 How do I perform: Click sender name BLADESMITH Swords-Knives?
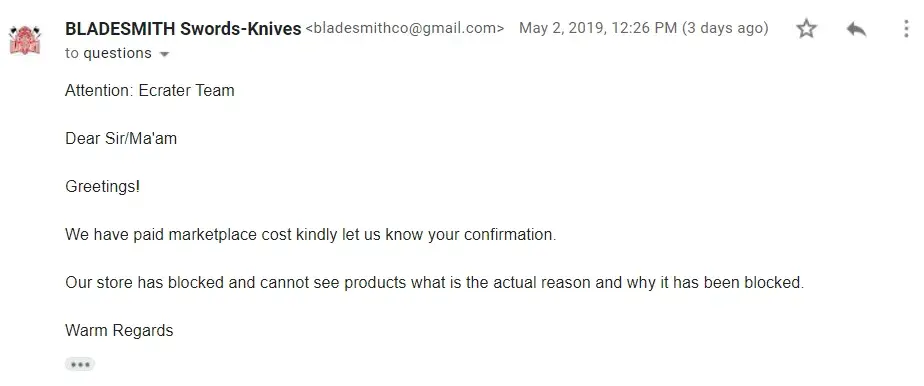point(183,28)
